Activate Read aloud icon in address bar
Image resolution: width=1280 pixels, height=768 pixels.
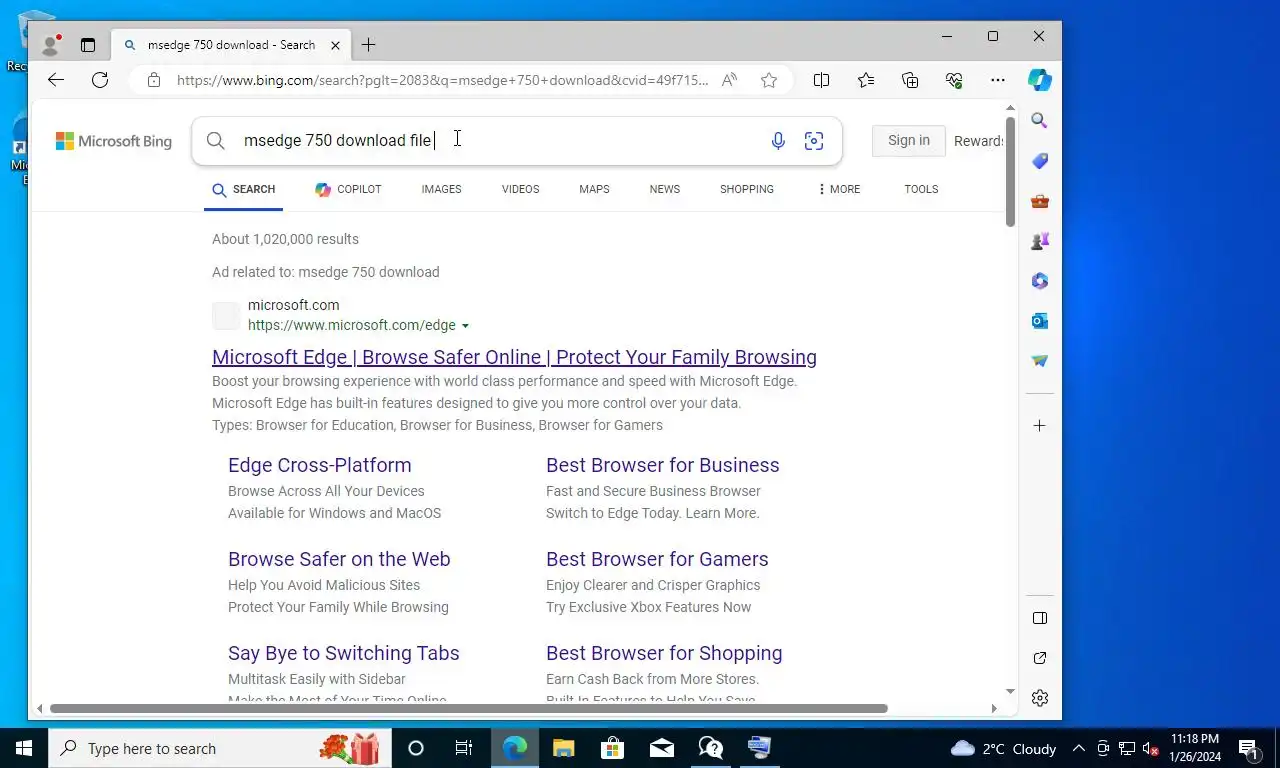tap(729, 80)
